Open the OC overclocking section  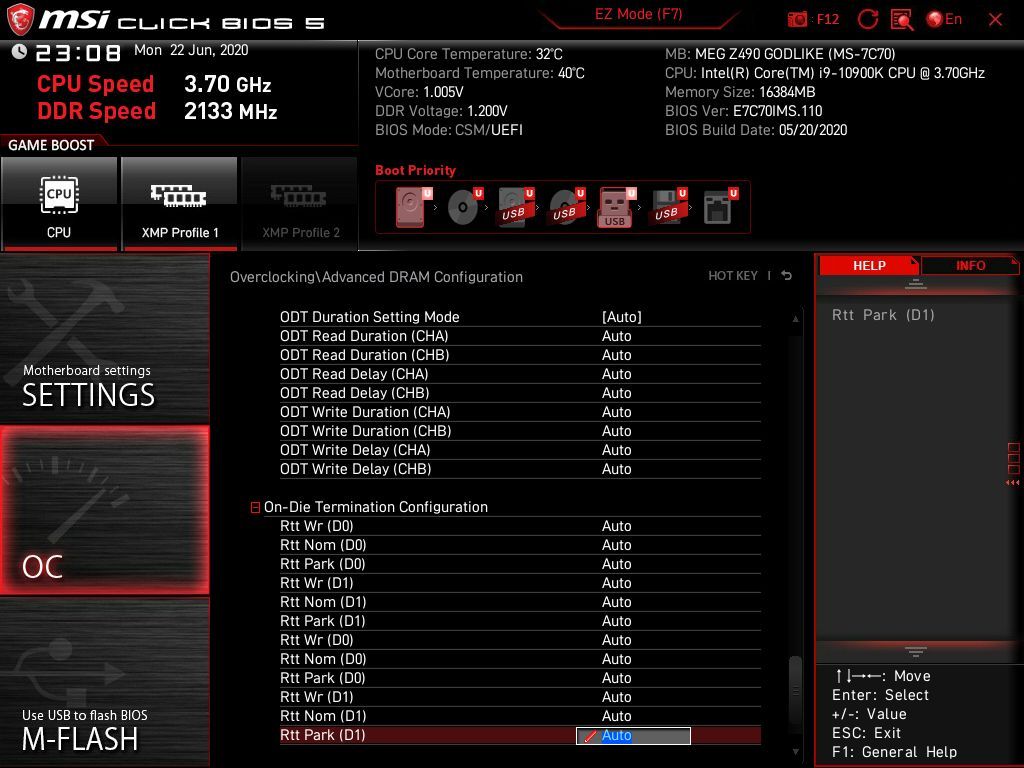tap(104, 510)
